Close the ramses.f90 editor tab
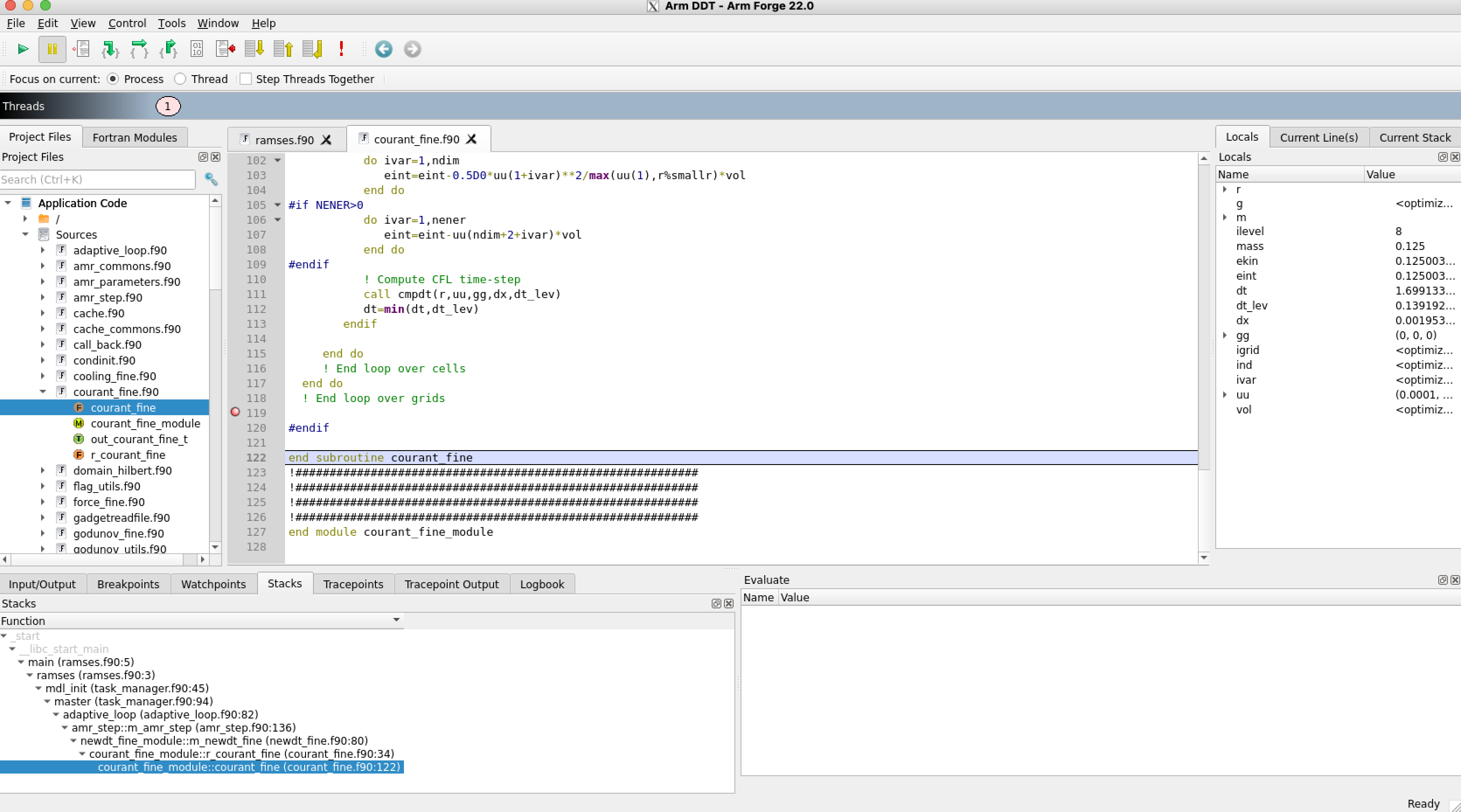Image resolution: width=1461 pixels, height=812 pixels. tap(326, 139)
